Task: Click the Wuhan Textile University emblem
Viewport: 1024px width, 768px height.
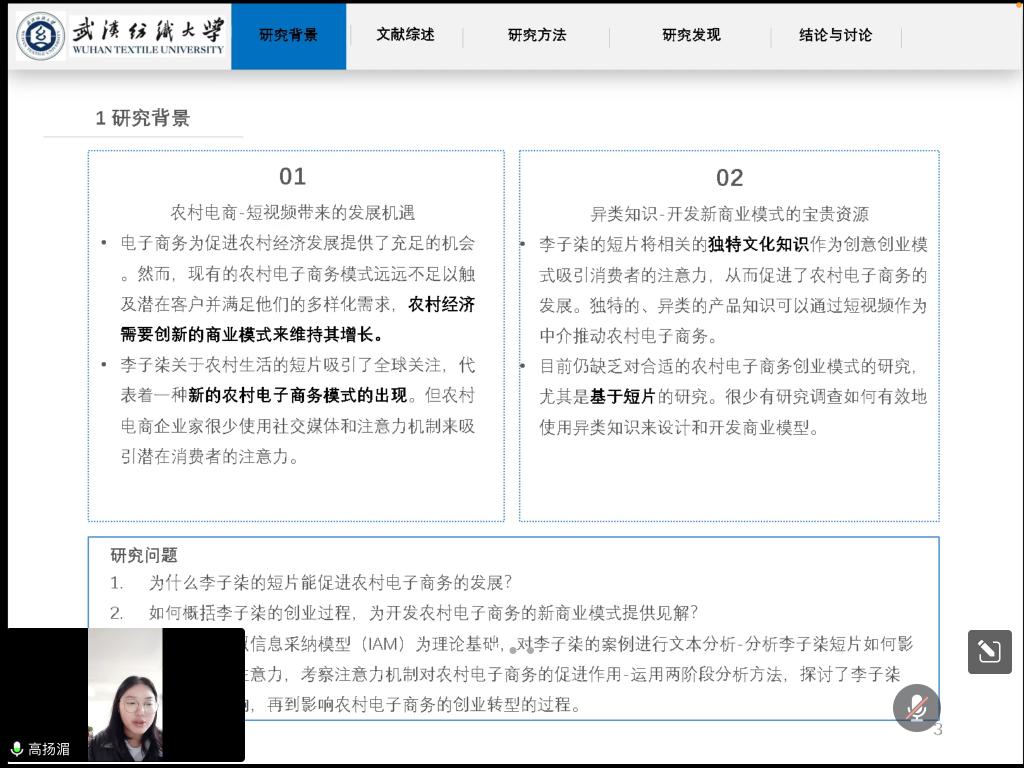Action: pyautogui.click(x=41, y=36)
